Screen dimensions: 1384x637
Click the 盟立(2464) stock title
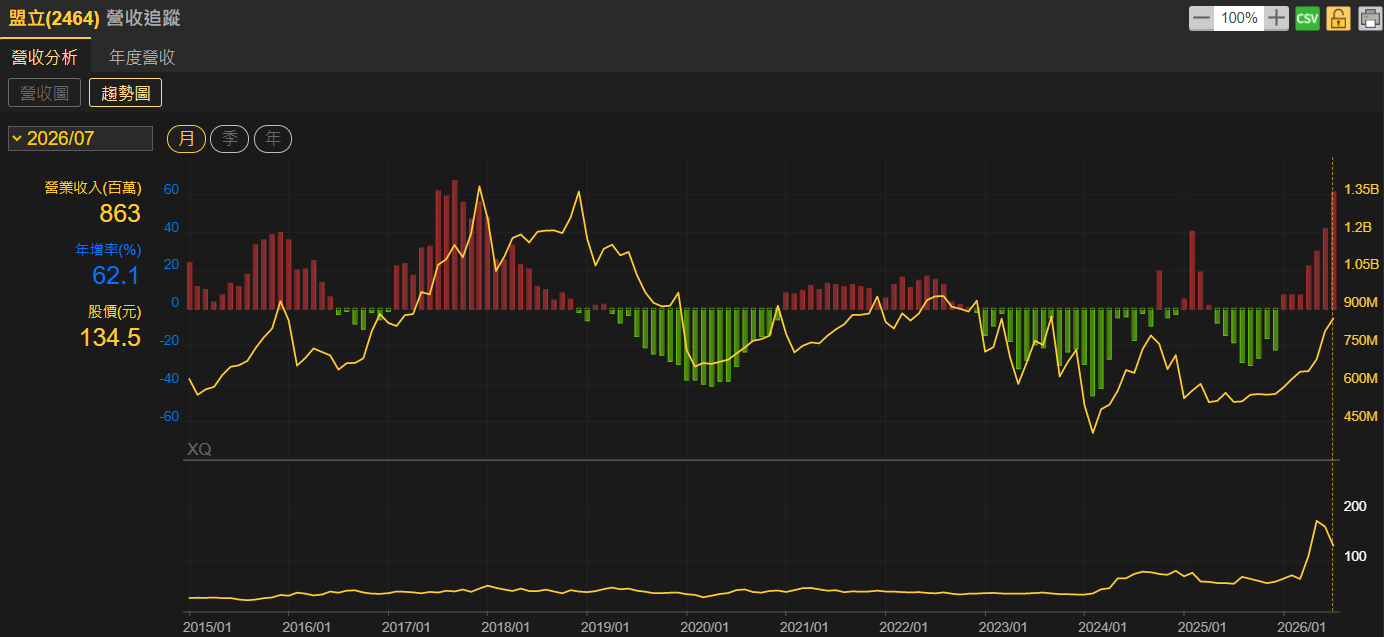[x=54, y=18]
